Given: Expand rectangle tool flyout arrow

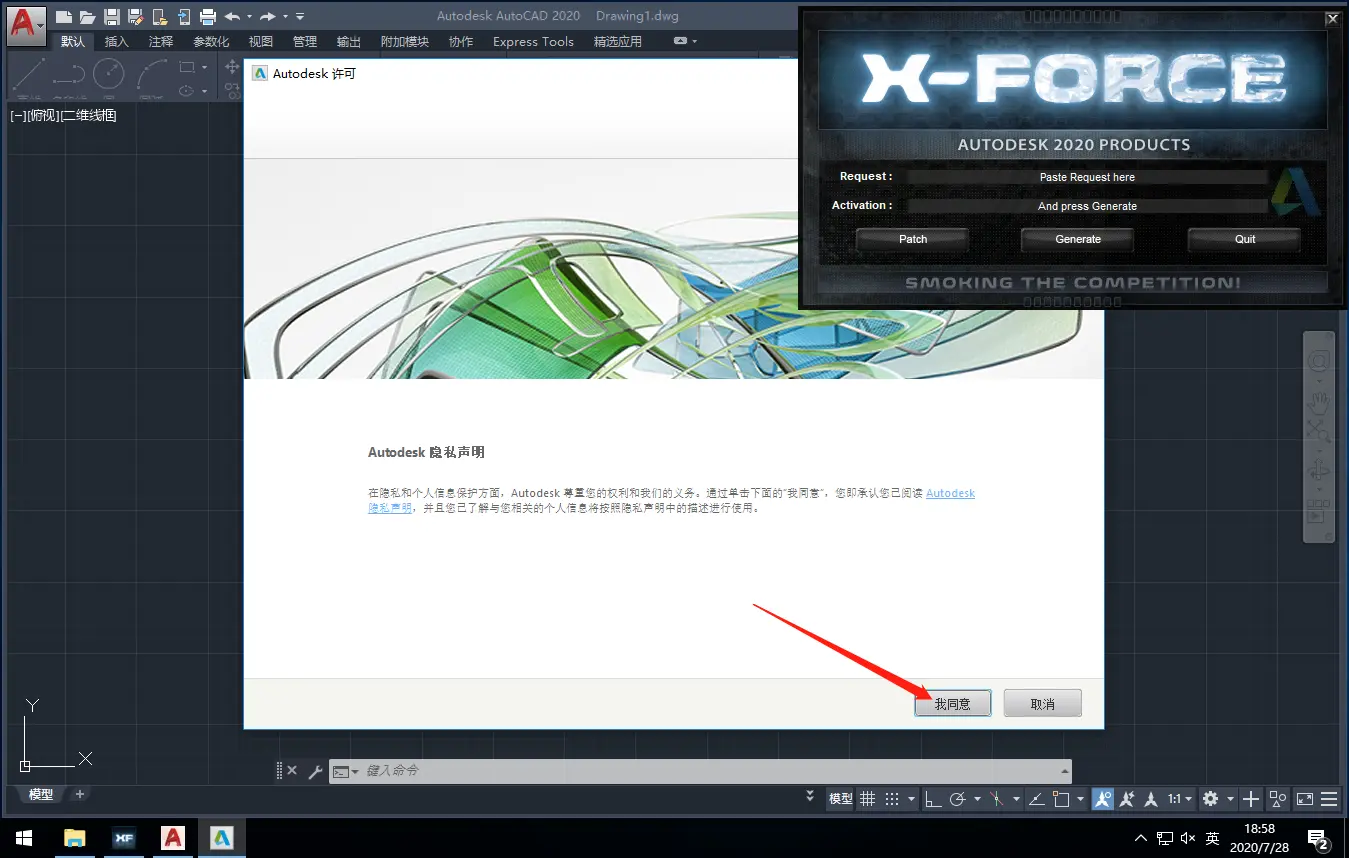Looking at the screenshot, I should [204, 67].
